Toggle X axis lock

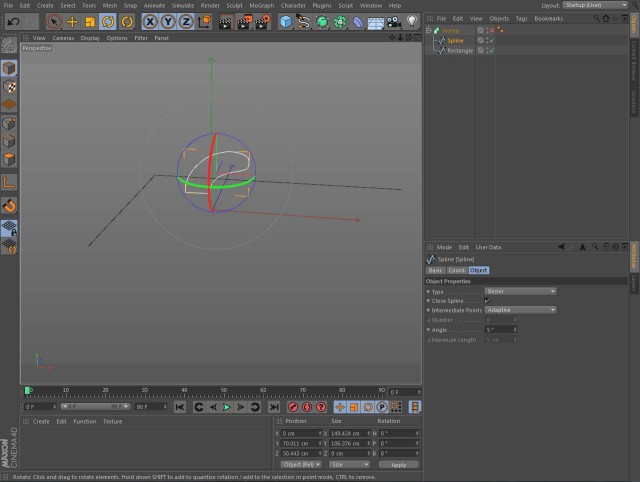point(150,22)
